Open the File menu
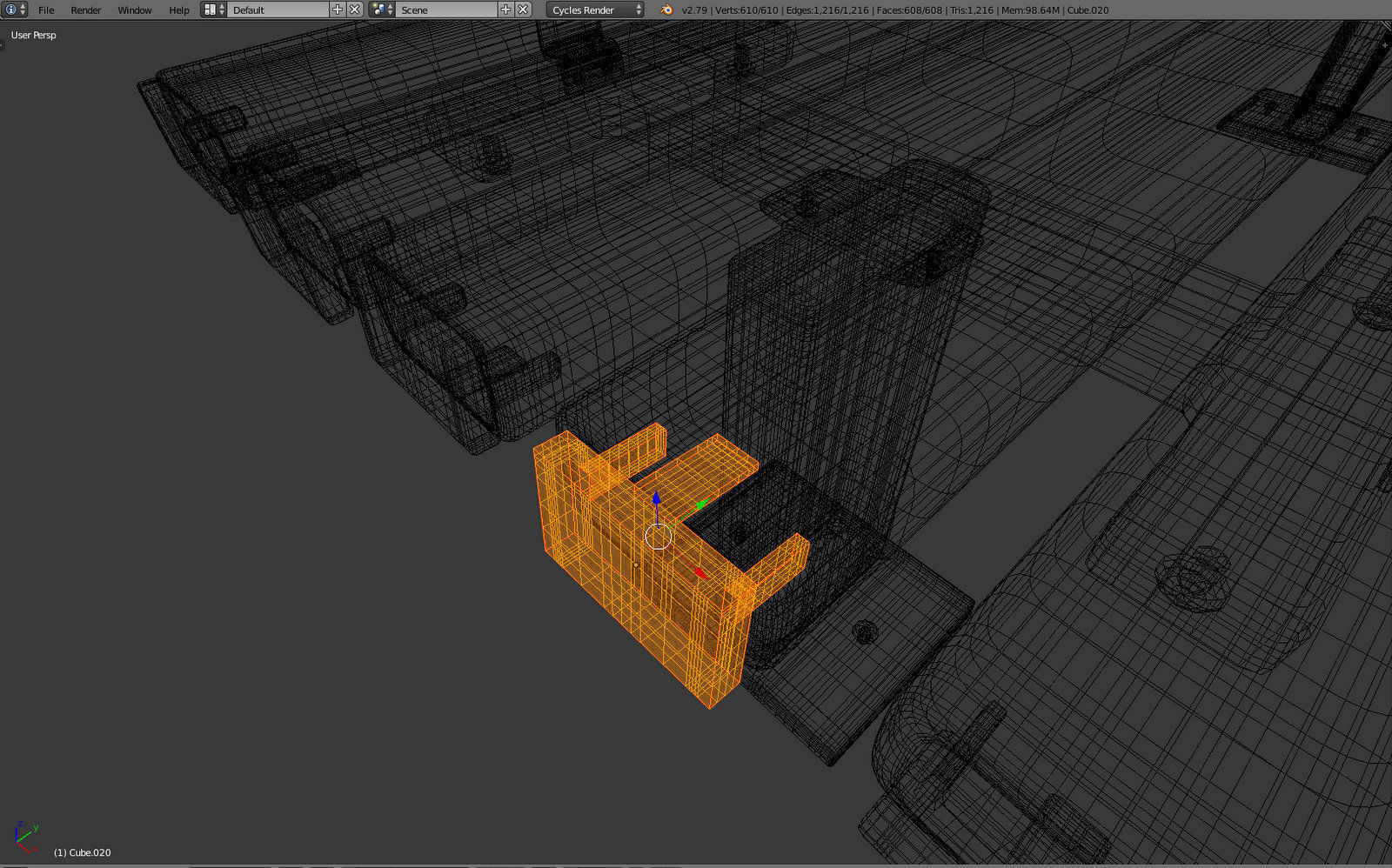This screenshot has width=1392, height=868. coord(46,10)
